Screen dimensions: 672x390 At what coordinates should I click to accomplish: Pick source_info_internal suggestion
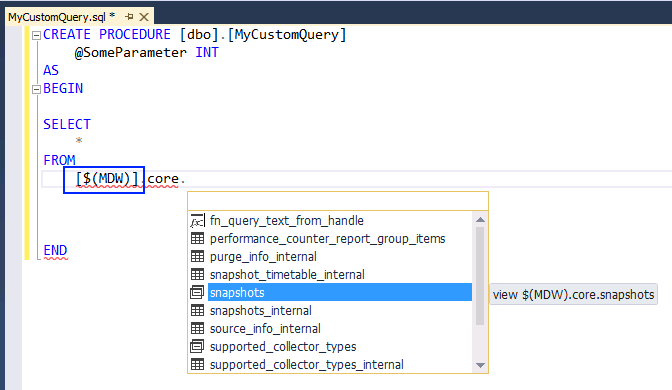click(x=265, y=329)
